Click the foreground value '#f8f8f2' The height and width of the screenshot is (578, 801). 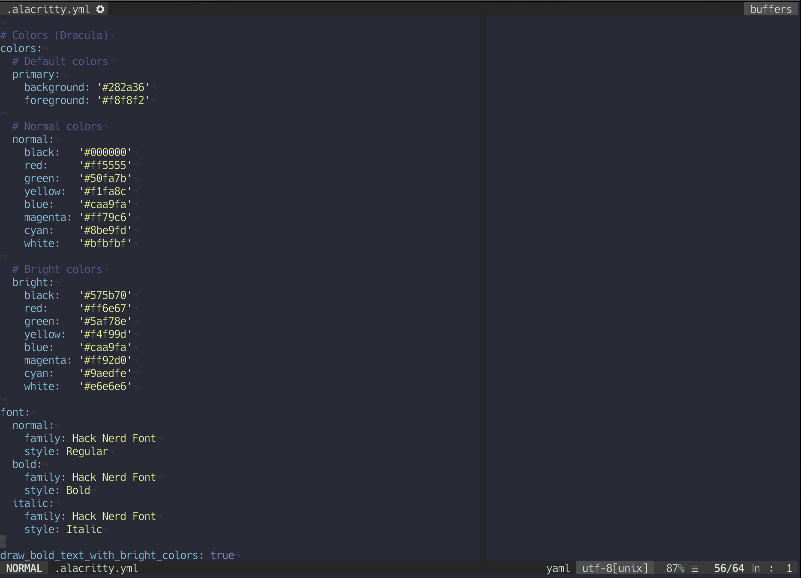coord(123,101)
